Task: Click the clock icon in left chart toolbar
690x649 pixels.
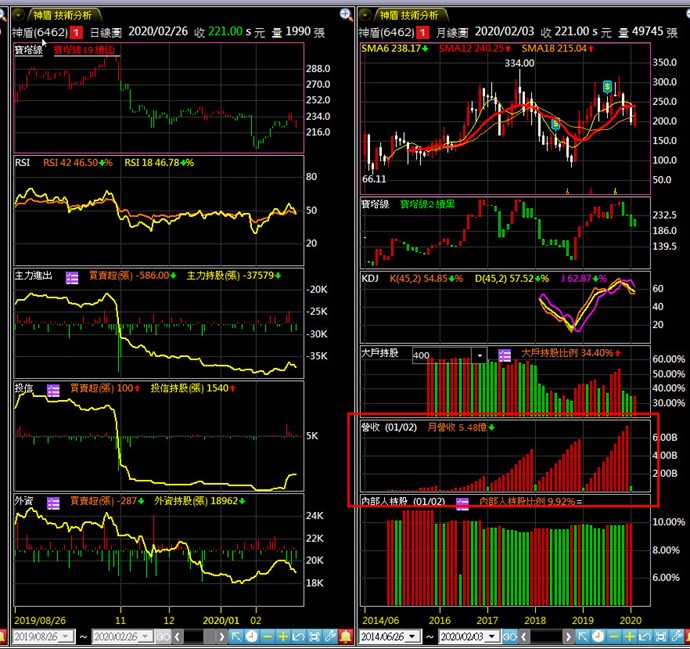Action: pyautogui.click(x=251, y=637)
